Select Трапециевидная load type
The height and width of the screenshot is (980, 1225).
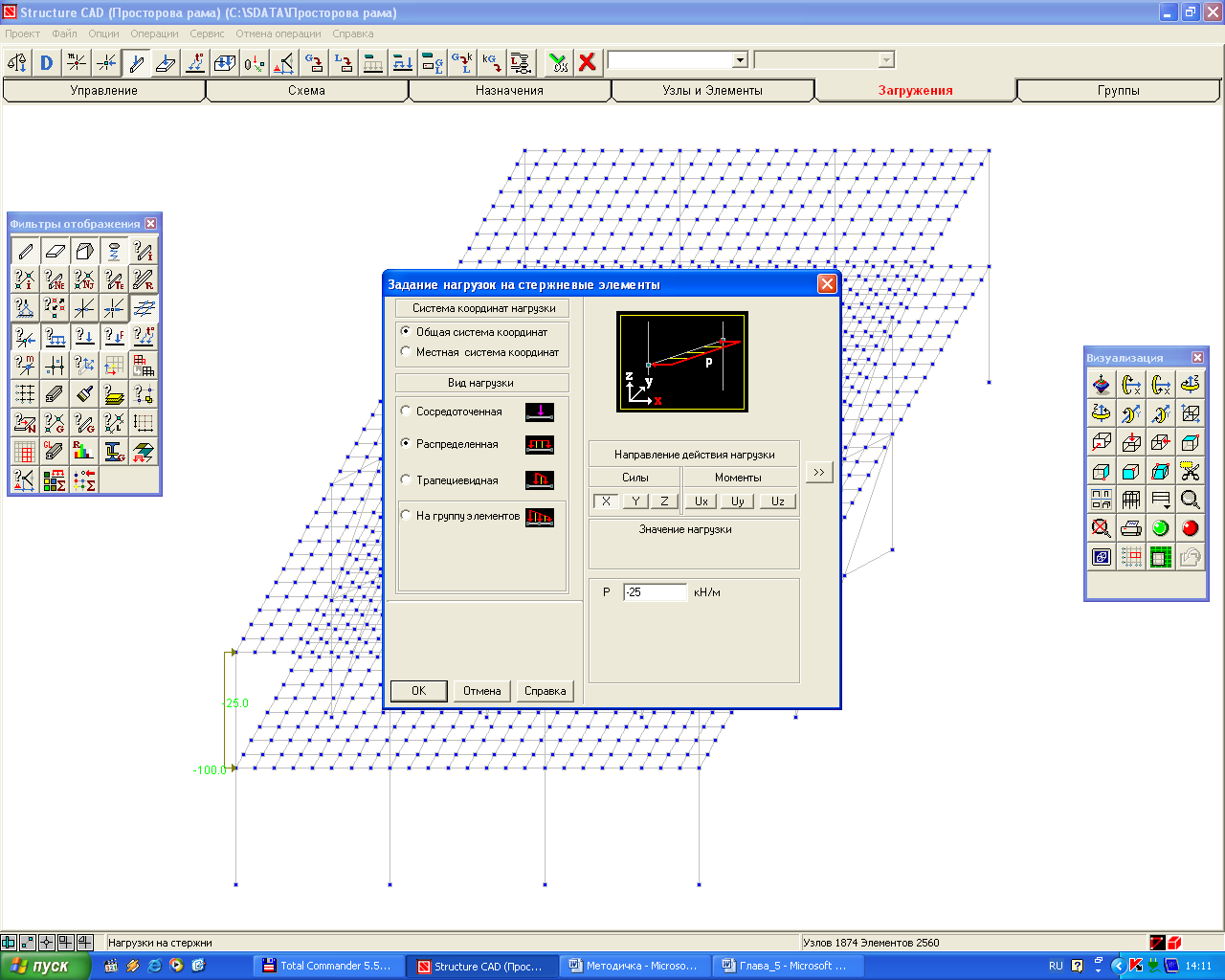pos(406,479)
